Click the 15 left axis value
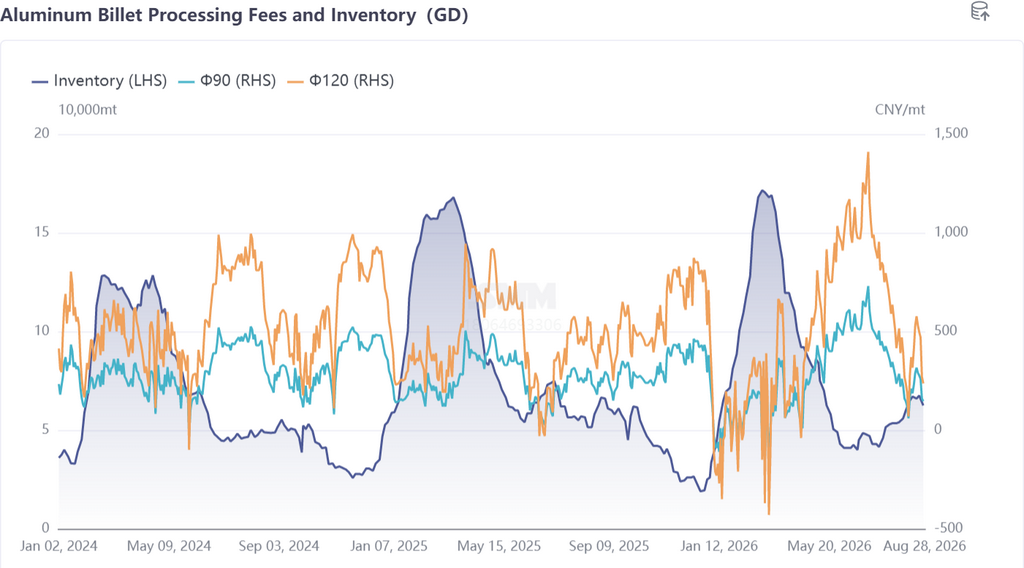This screenshot has height=568, width=1024. [42, 232]
